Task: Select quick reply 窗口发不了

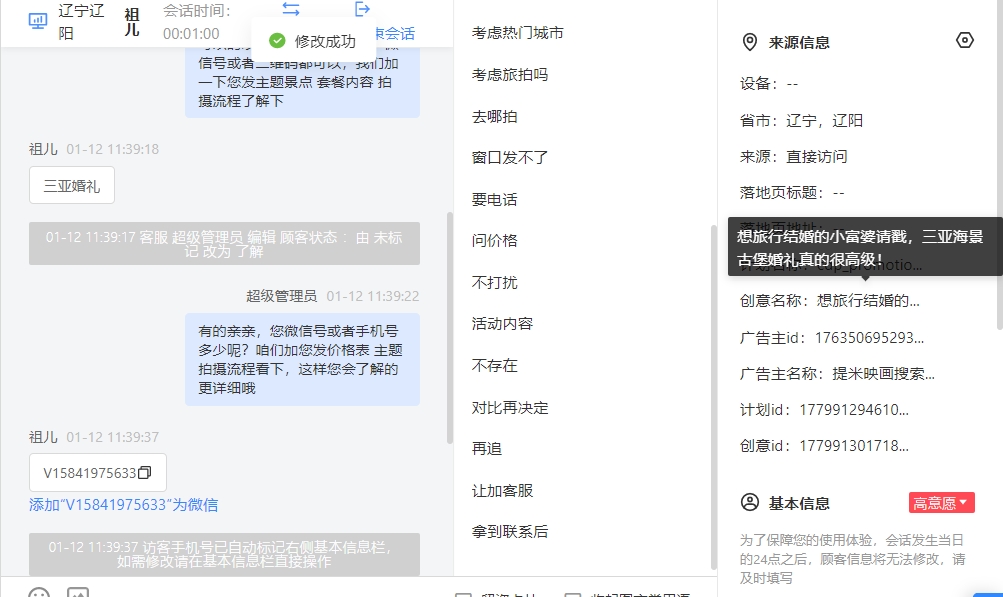Action: coord(510,157)
